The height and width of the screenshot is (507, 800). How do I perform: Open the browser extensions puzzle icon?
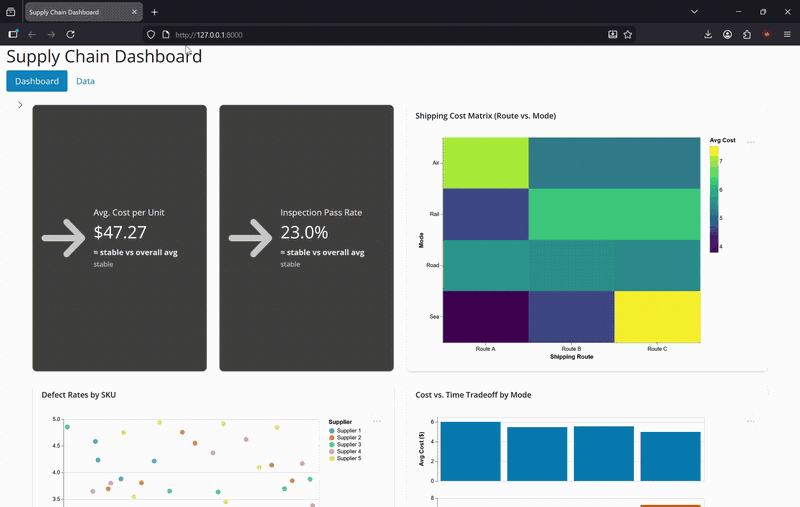click(x=747, y=34)
